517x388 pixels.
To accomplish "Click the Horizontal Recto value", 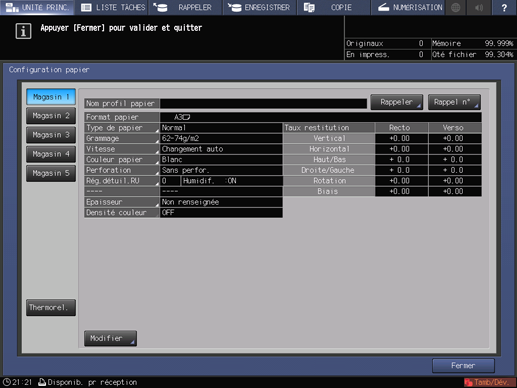I will click(x=401, y=149).
